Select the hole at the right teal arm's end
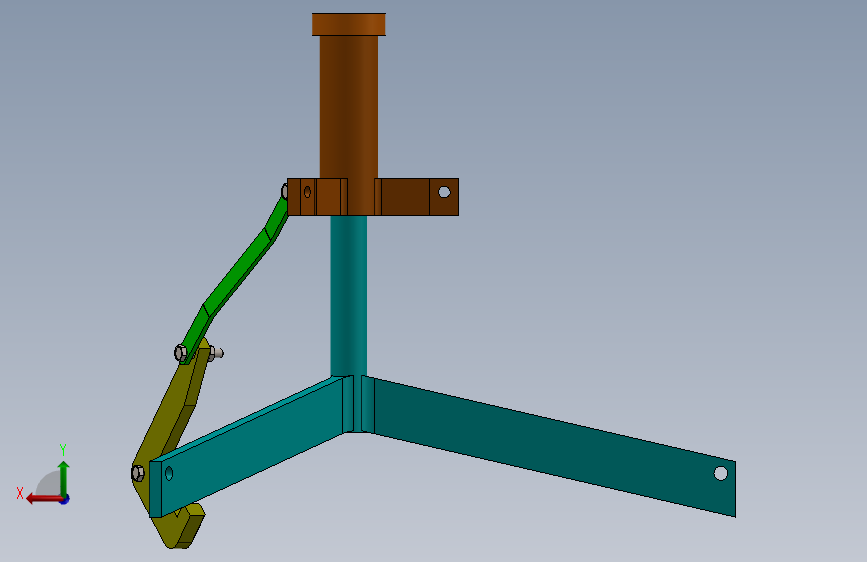The image size is (867, 562). point(720,473)
